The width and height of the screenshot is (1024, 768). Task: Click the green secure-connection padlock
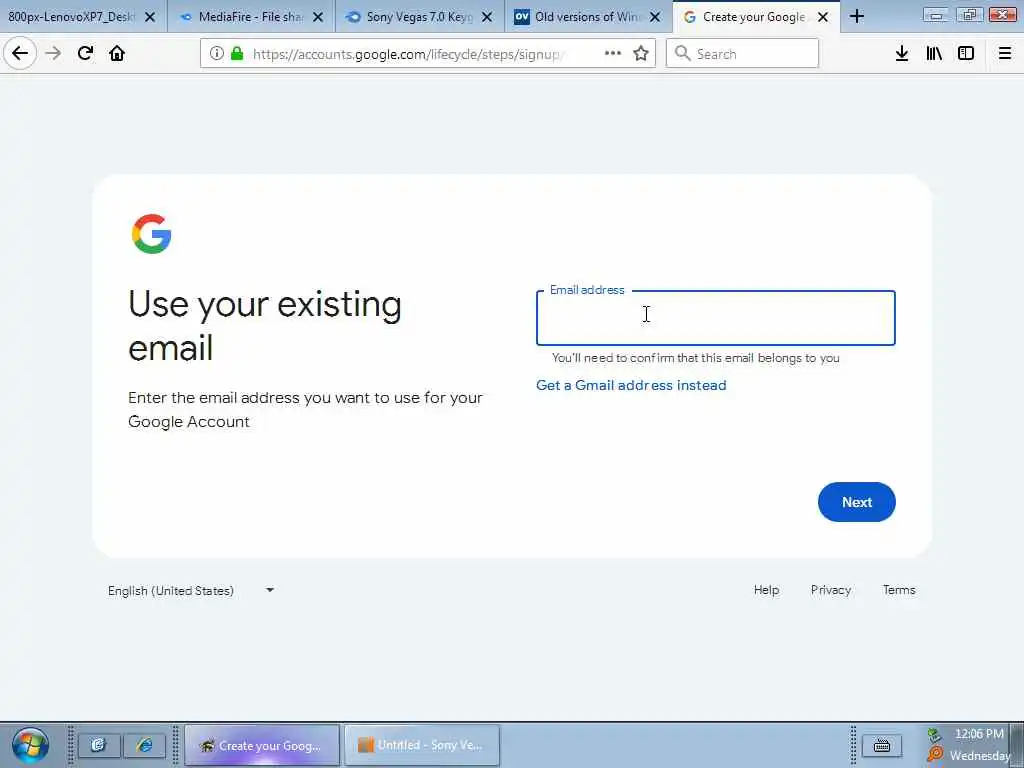pos(237,54)
